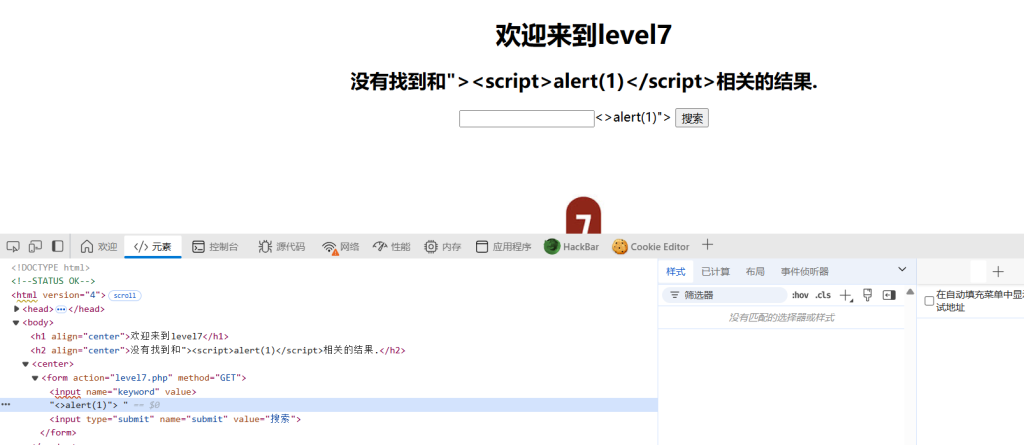The width and height of the screenshot is (1024, 445).
Task: Open the 应用程序 application tab
Action: coord(503,246)
